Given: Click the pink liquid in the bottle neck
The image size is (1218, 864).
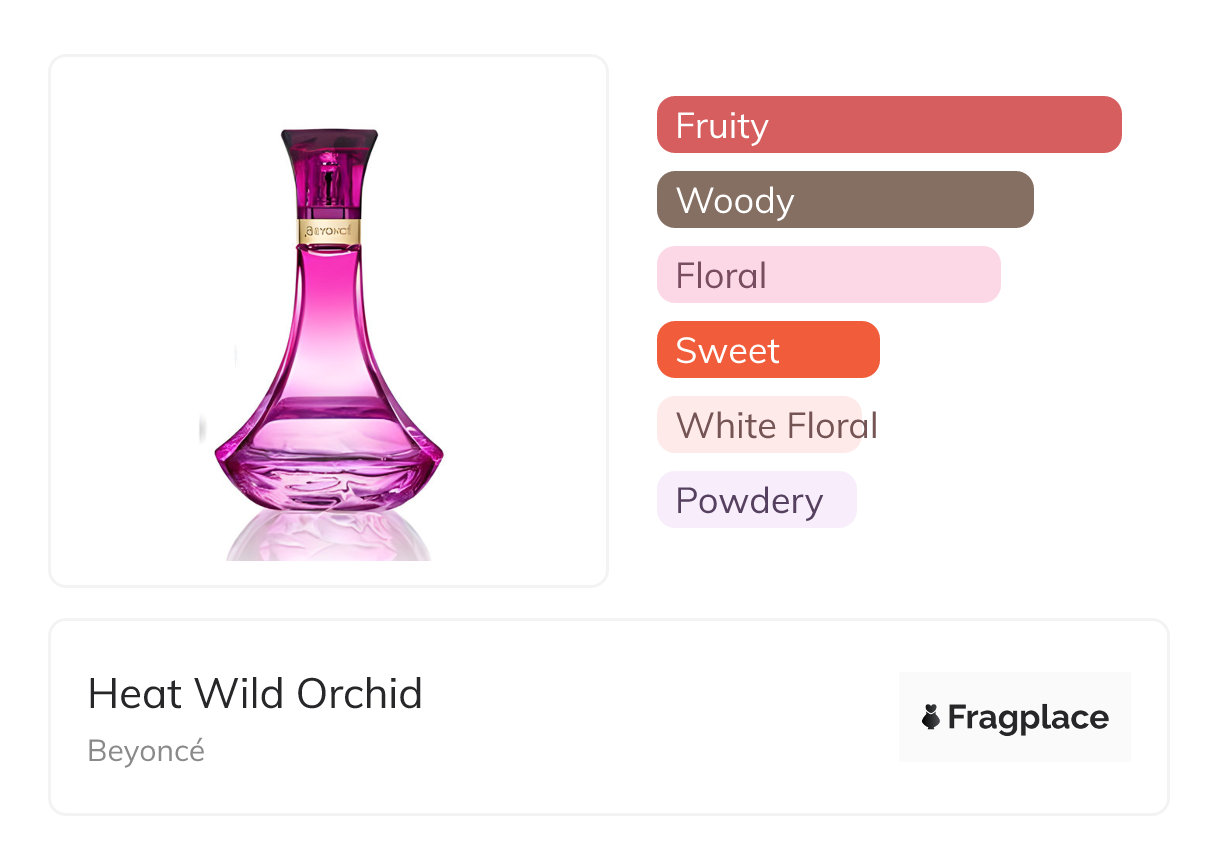Looking at the screenshot, I should [x=329, y=290].
